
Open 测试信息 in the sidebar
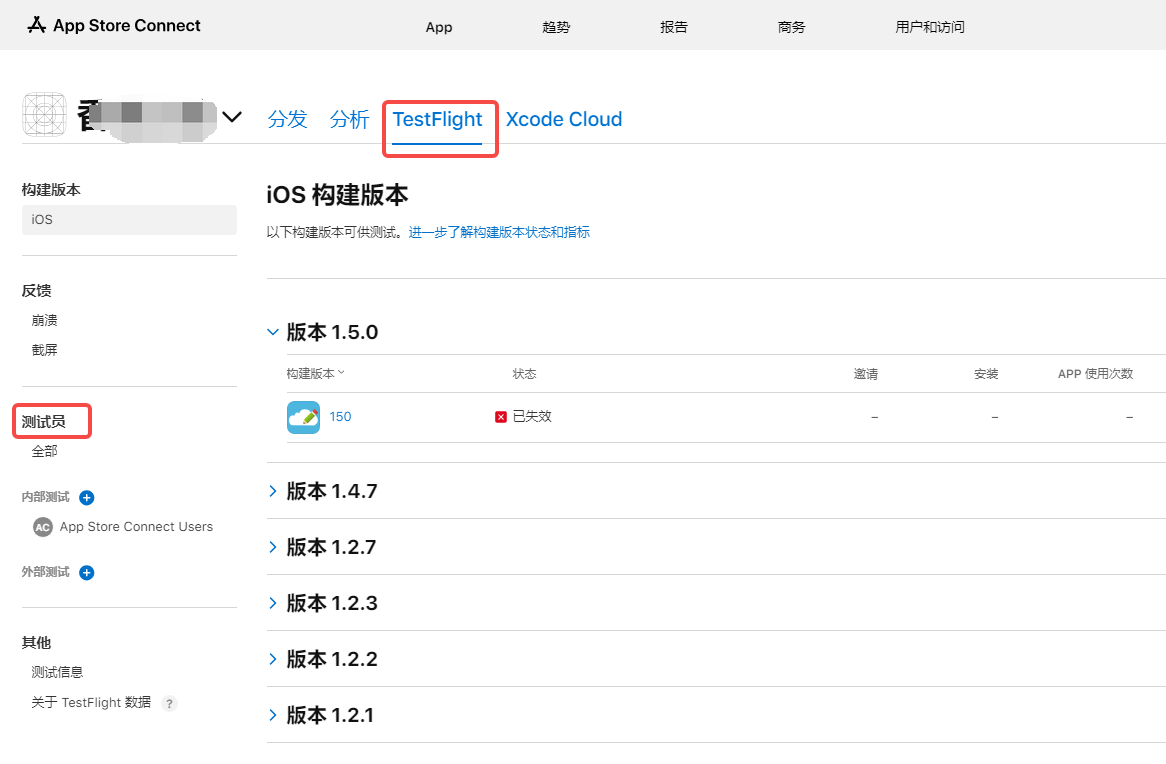pos(57,672)
